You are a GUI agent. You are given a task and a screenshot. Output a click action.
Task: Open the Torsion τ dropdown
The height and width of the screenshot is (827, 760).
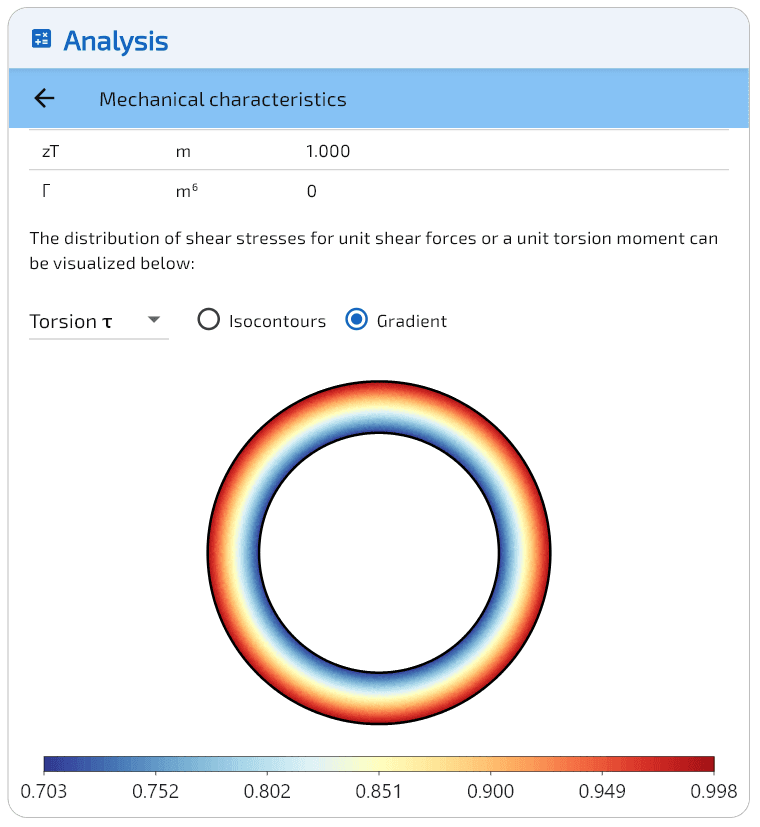coord(98,321)
